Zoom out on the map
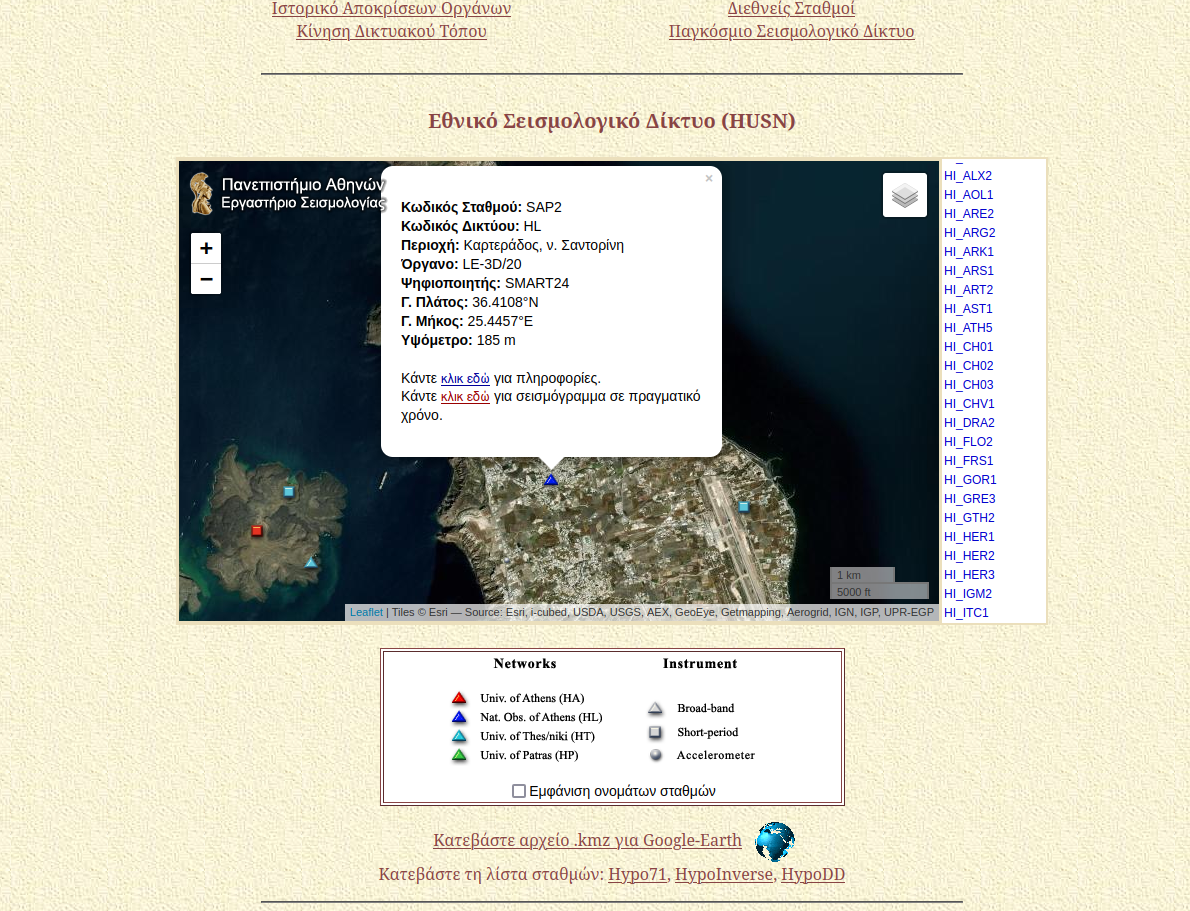Image resolution: width=1190 pixels, height=911 pixels. coord(206,279)
